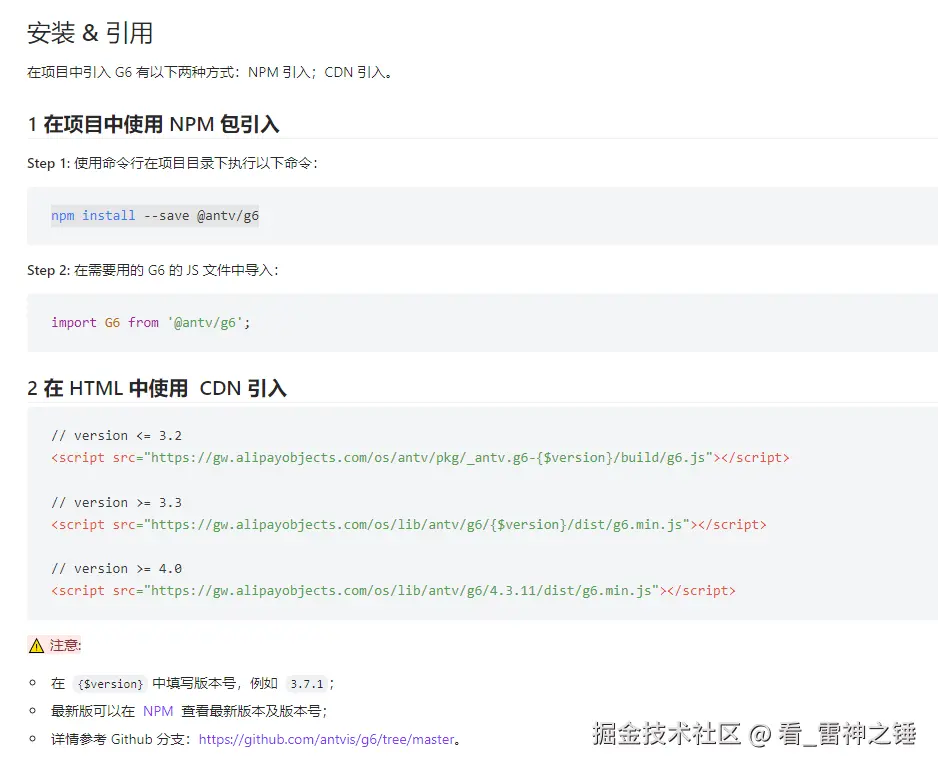Click the script tag with 4.3.11/dist/g6.min.js
This screenshot has width=938, height=769.
pos(393,591)
